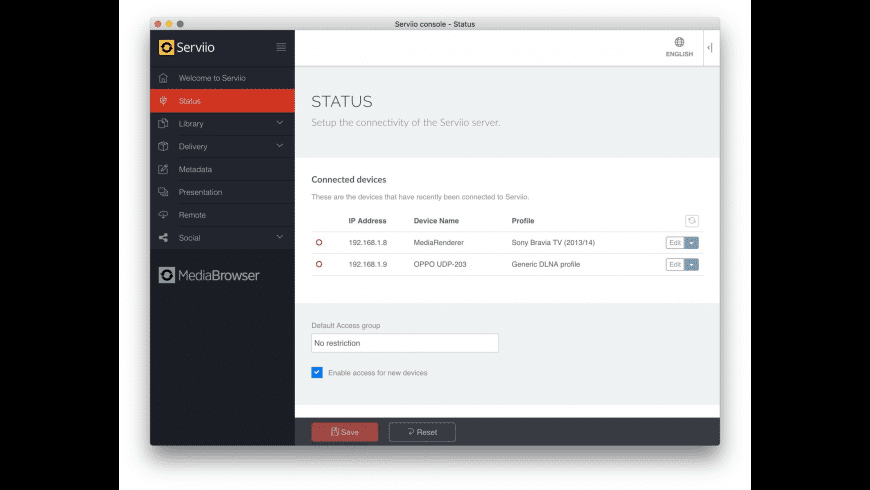Select the 192.168.1.9 IP cell

point(368,264)
